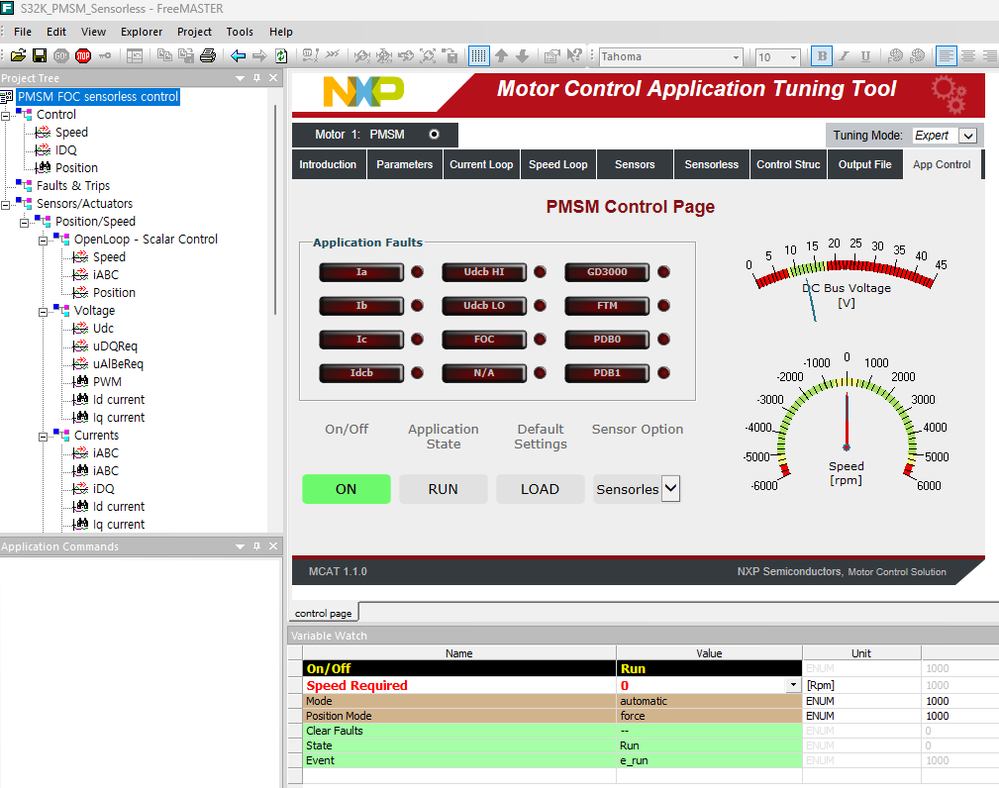
Task: Click the NXP logo in the header
Action: pyautogui.click(x=364, y=92)
